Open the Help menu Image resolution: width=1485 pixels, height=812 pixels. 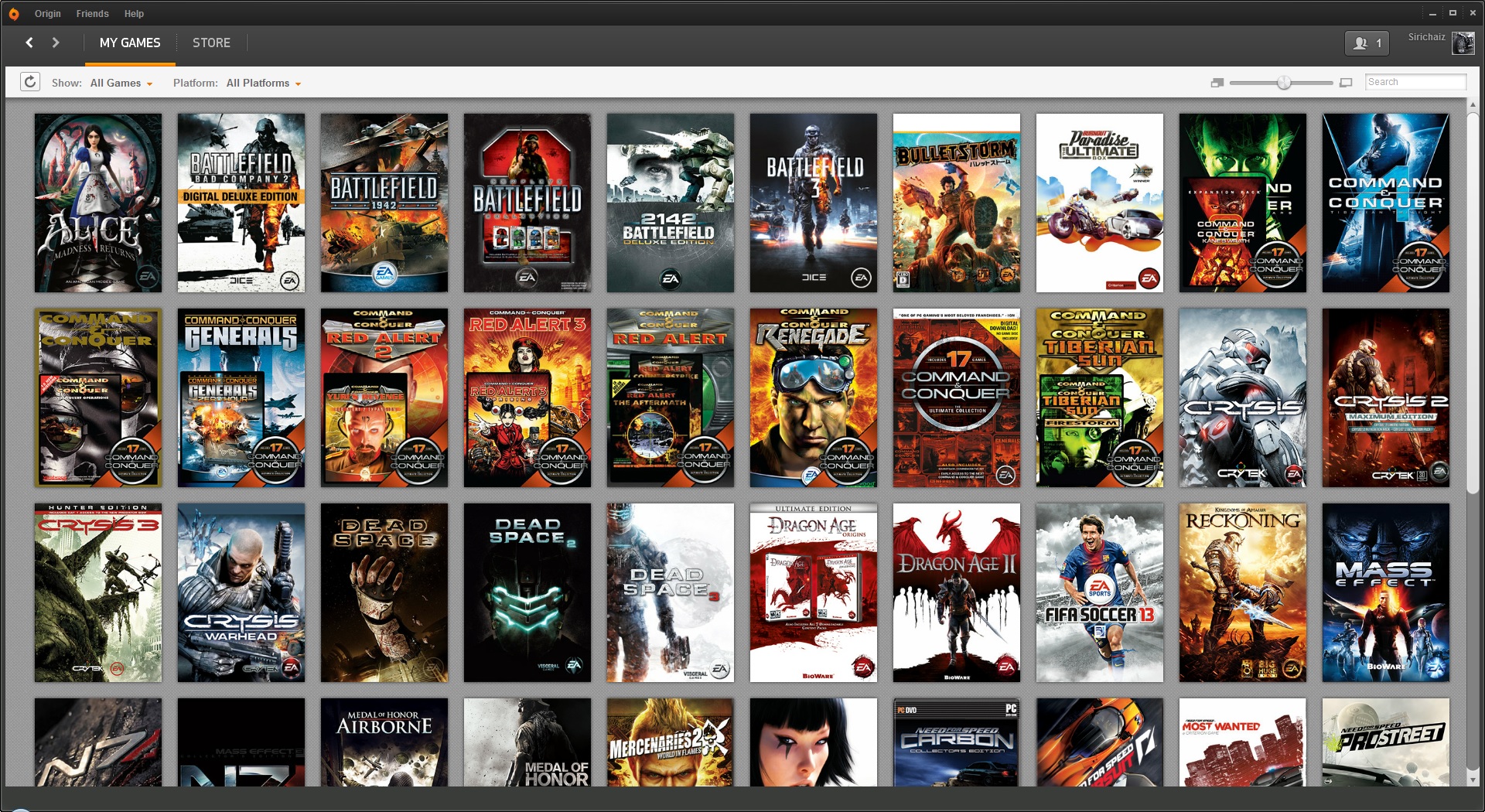coord(134,14)
